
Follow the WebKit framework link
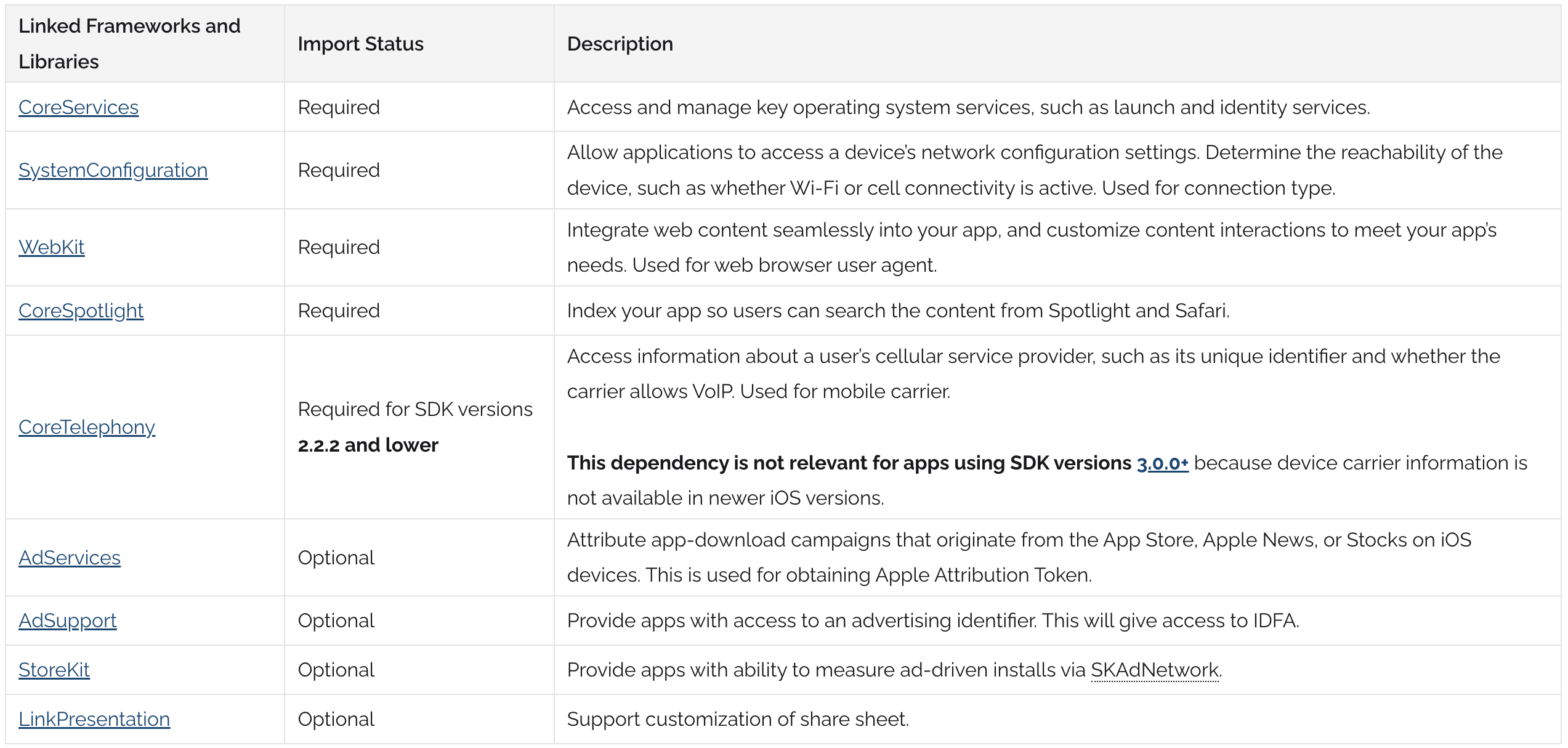tap(51, 247)
